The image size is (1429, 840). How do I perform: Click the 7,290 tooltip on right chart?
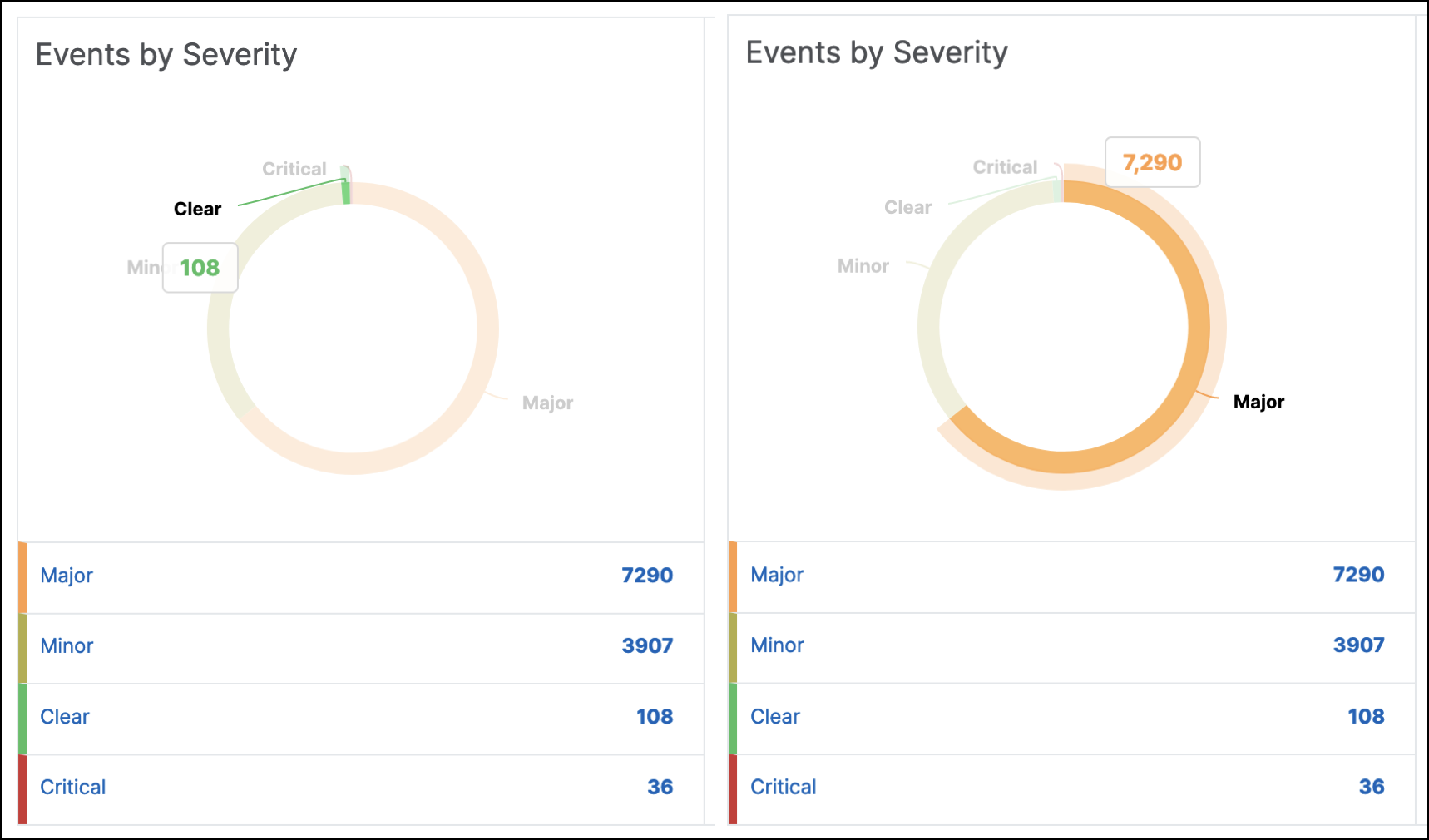click(x=1152, y=162)
